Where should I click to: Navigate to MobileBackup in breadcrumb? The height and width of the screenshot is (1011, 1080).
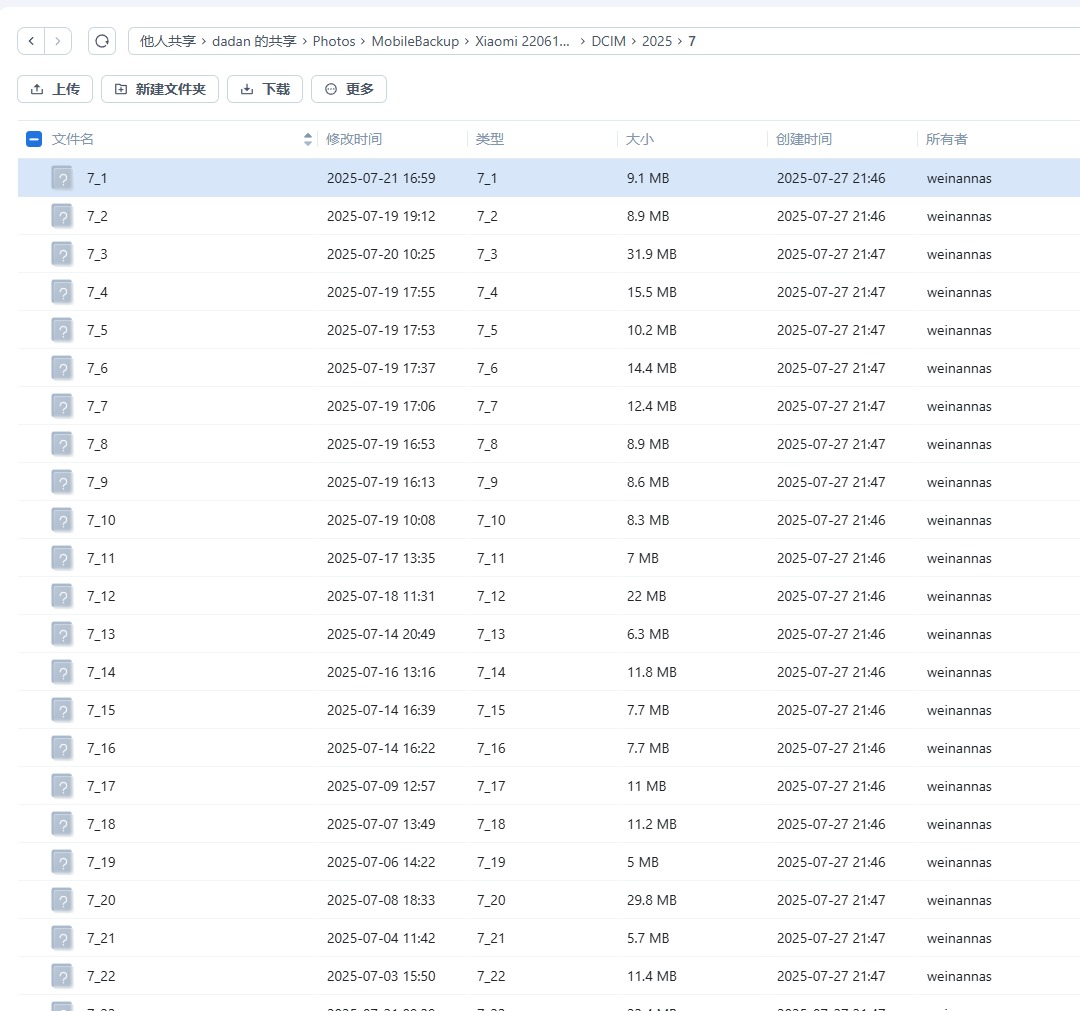tap(415, 41)
